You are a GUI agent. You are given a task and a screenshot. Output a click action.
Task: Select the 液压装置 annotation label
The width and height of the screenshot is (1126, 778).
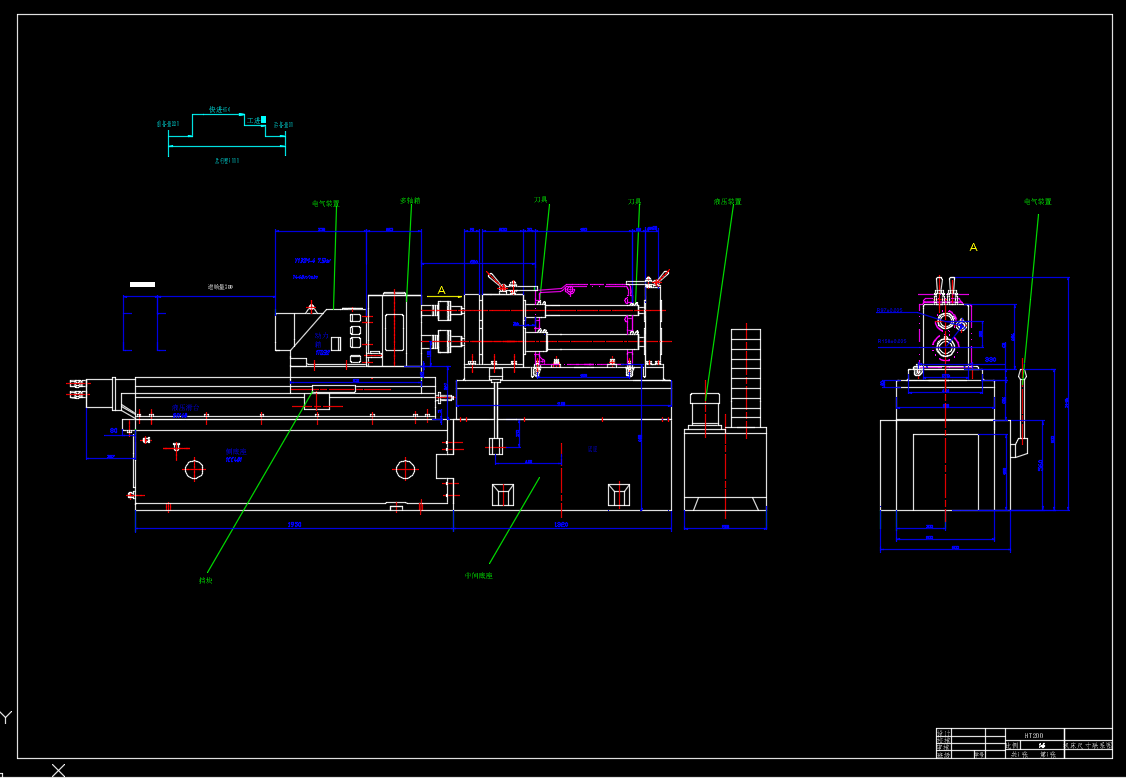[x=727, y=202]
